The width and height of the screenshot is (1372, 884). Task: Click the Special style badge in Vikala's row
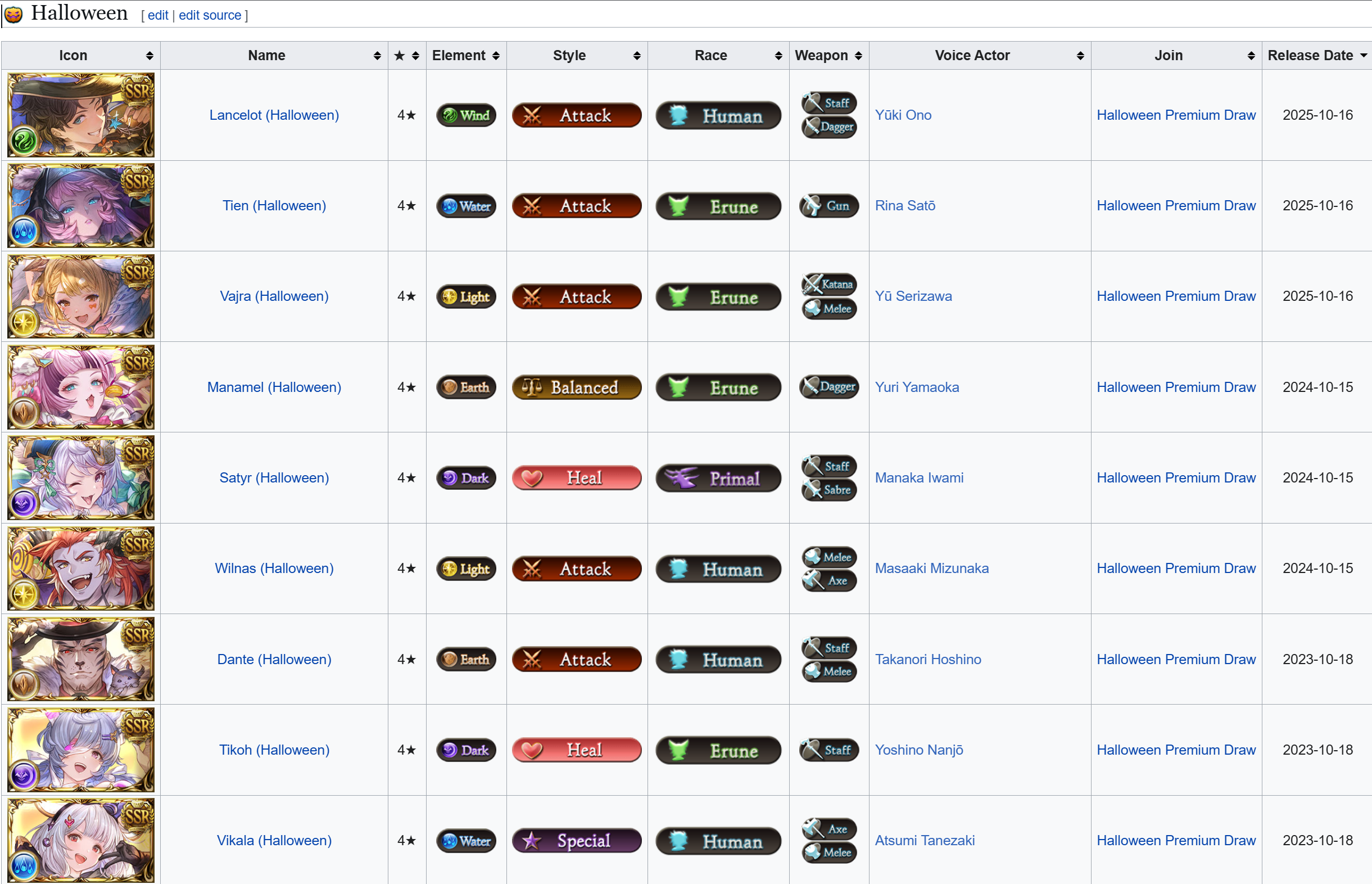click(577, 841)
